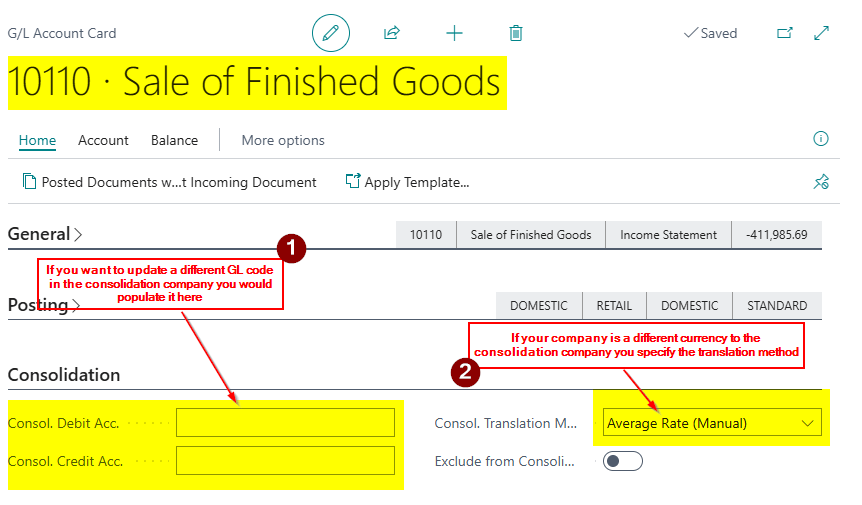The height and width of the screenshot is (505, 862).
Task: Open card in new window icon
Action: (x=785, y=33)
